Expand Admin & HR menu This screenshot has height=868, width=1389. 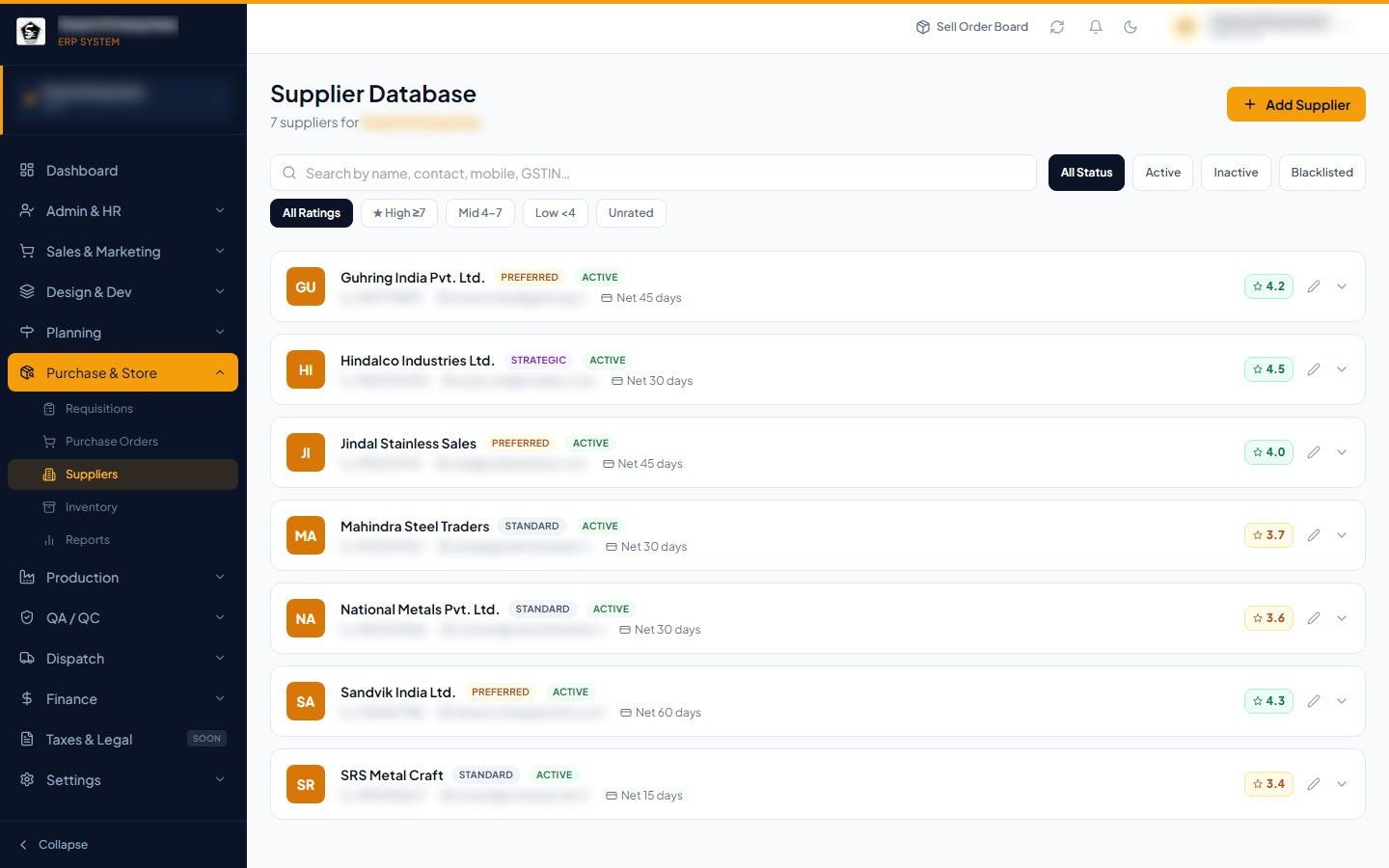[x=123, y=211]
